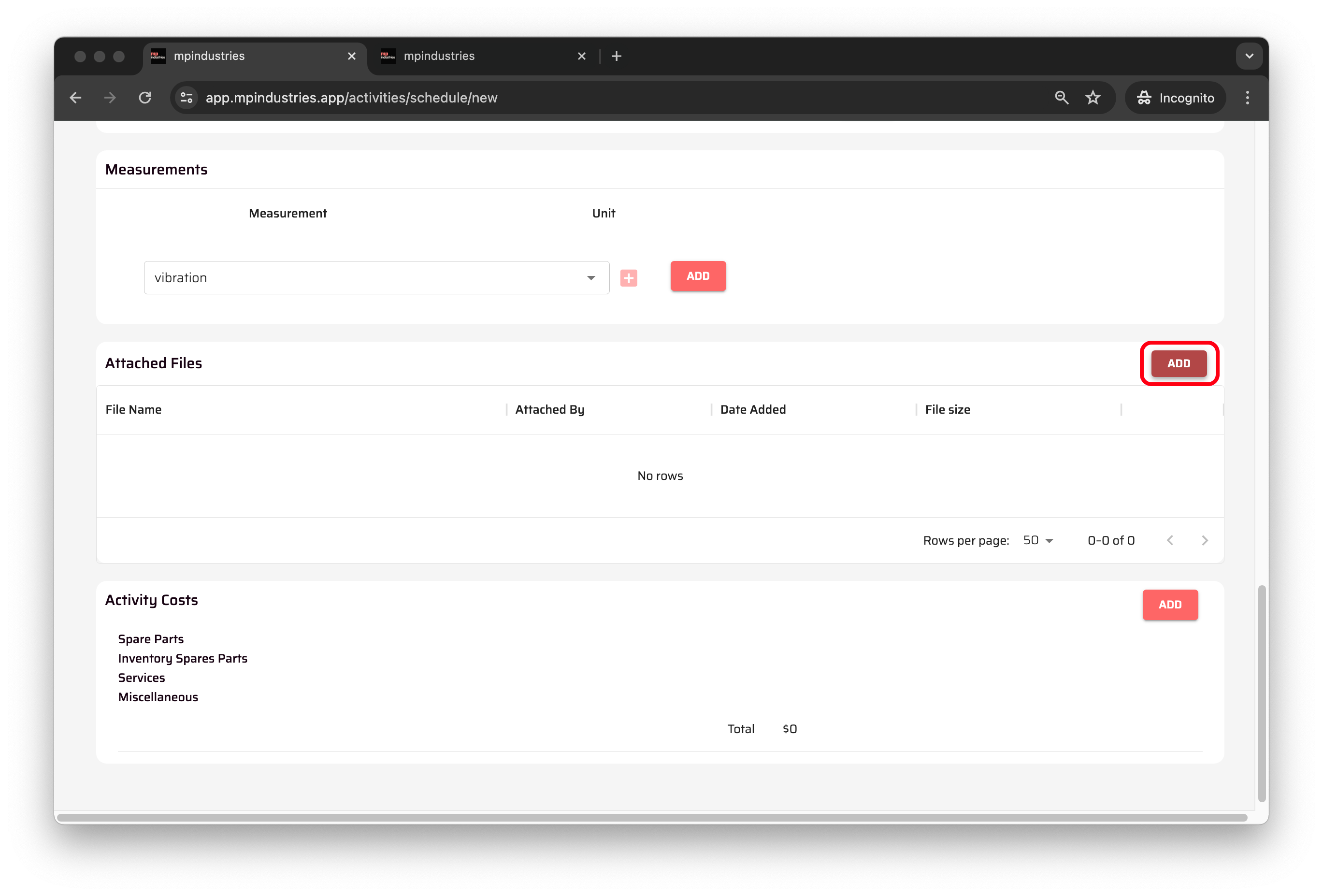Go to next page of attached files
The image size is (1323, 896).
click(x=1204, y=540)
